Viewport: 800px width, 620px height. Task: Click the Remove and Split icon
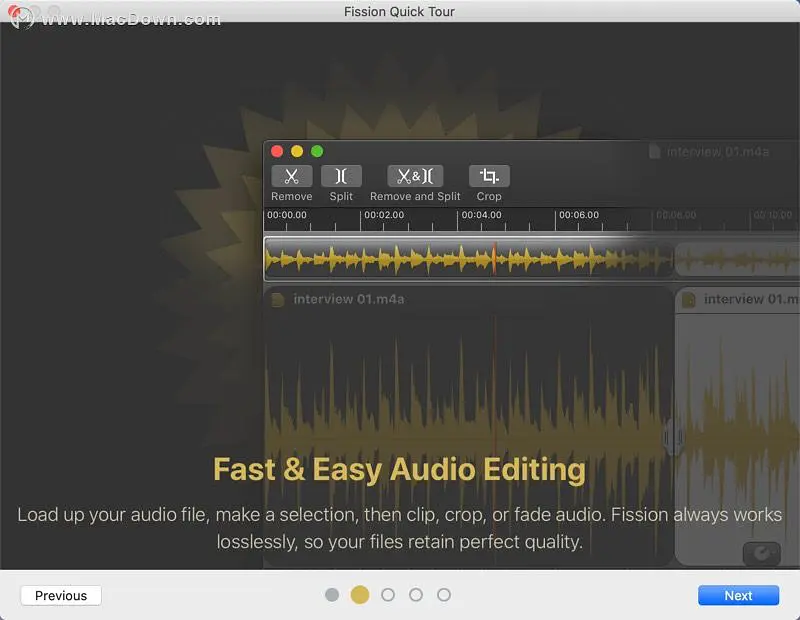point(415,177)
